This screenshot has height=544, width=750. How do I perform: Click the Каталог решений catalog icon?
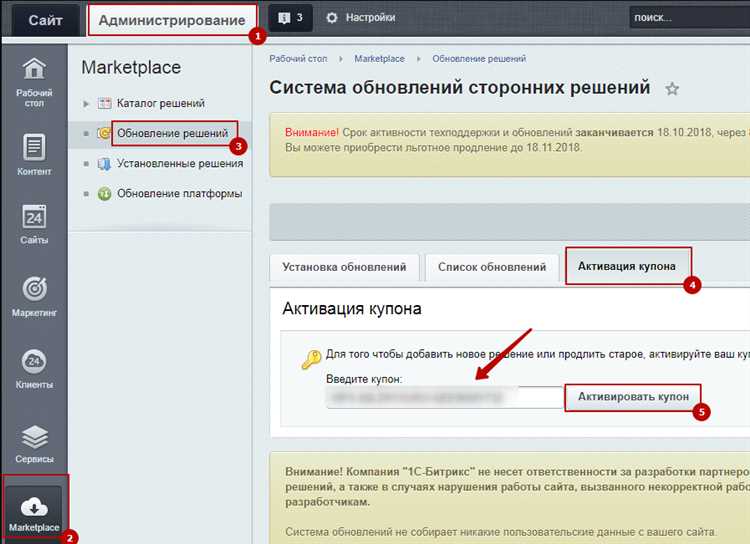[x=105, y=103]
